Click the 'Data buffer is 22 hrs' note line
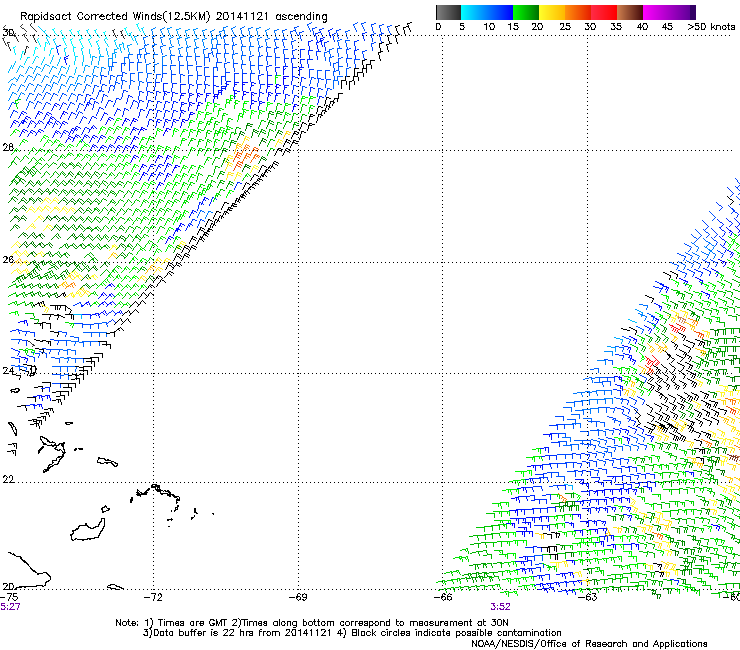 point(352,633)
